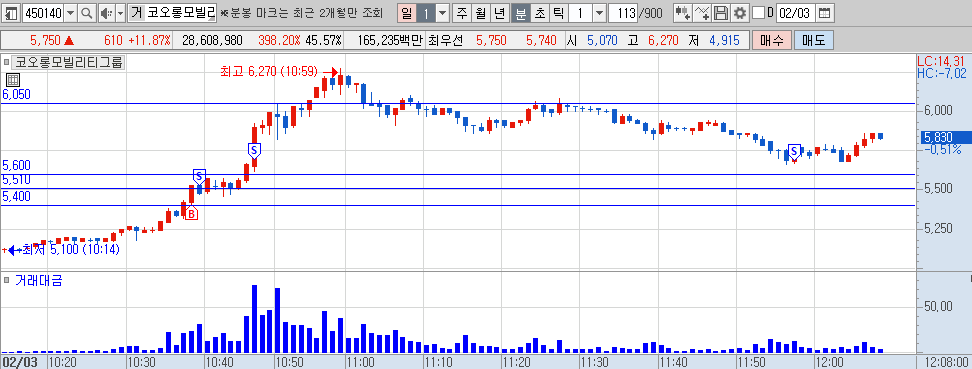The height and width of the screenshot is (369, 972).
Task: Expand the stock code 450140 dropdown
Action: (x=71, y=12)
